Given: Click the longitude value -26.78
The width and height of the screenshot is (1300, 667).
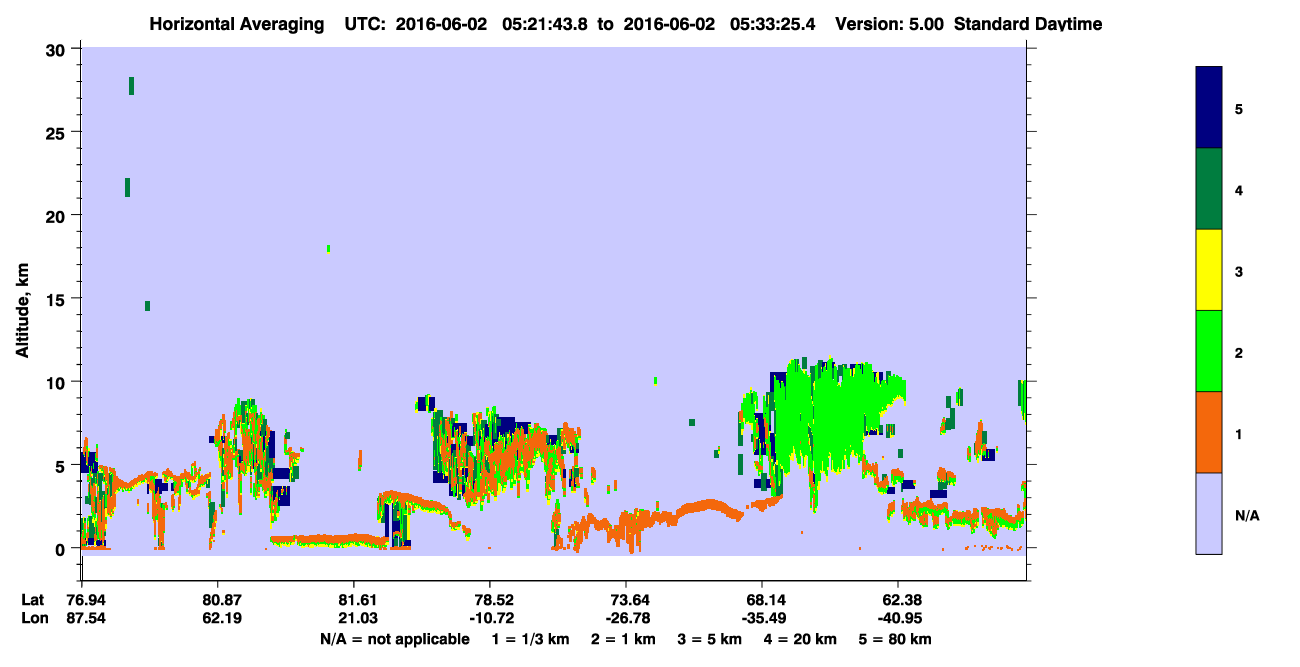Looking at the screenshot, I should click(x=626, y=618).
